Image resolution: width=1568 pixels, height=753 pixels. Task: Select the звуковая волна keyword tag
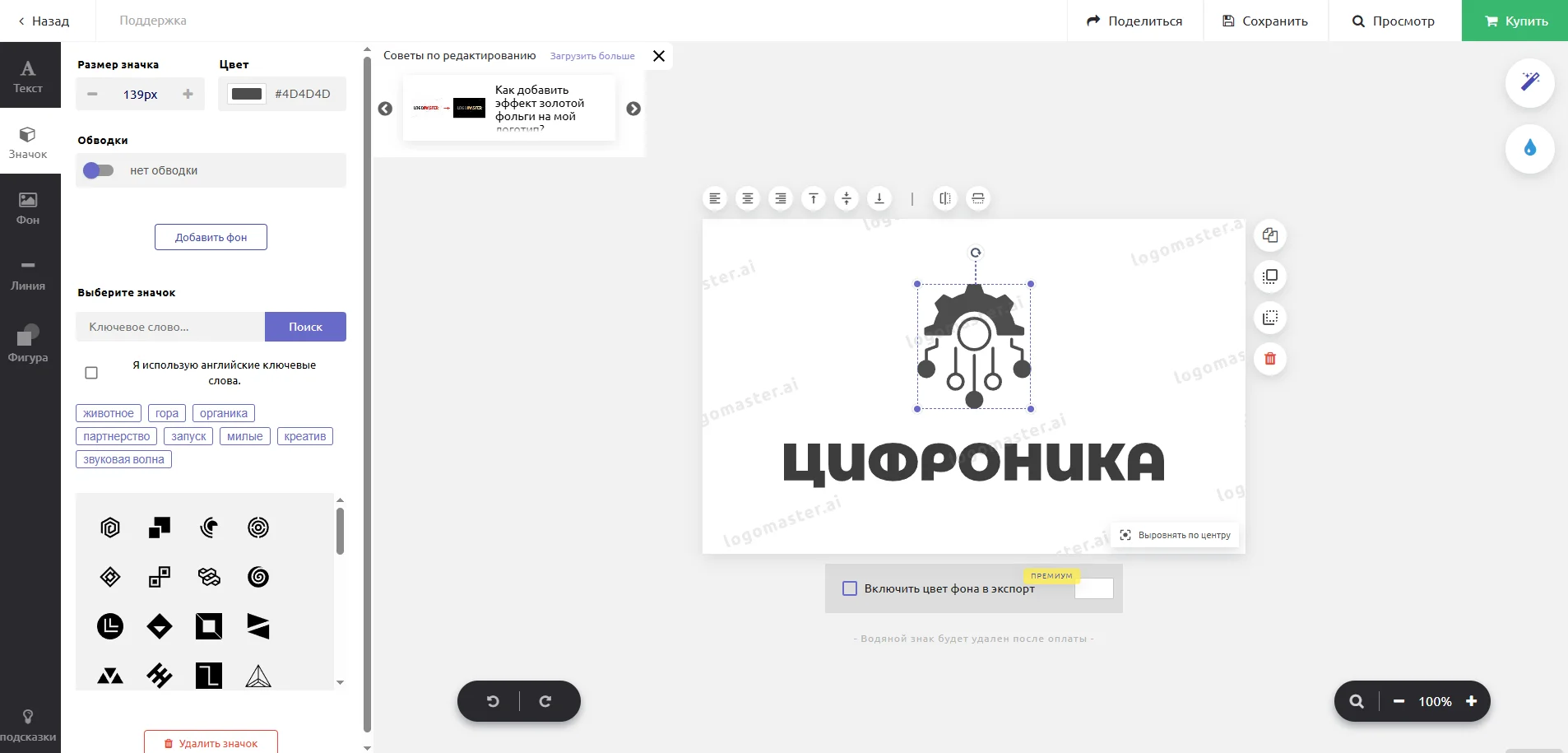[x=123, y=459]
